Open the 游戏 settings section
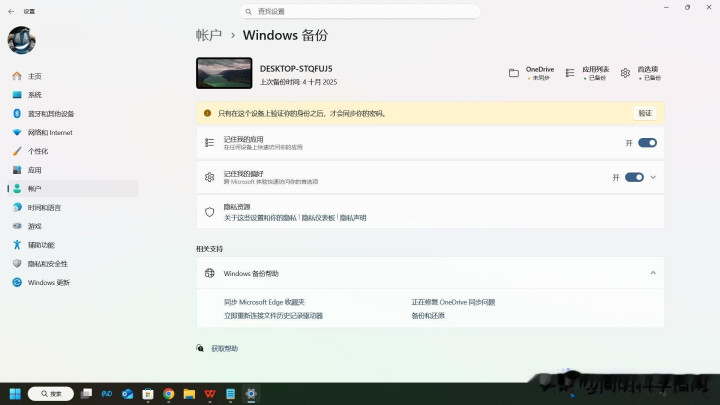The image size is (720, 405). point(35,226)
